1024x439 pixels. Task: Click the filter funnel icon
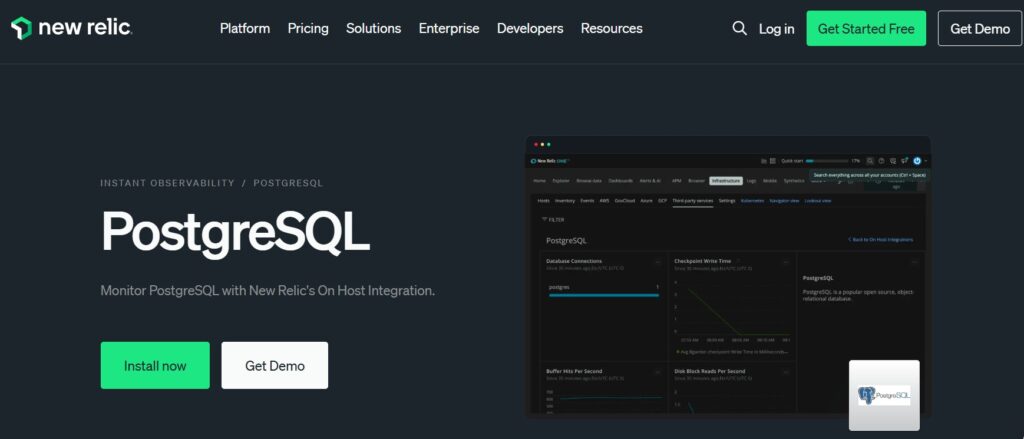point(544,219)
